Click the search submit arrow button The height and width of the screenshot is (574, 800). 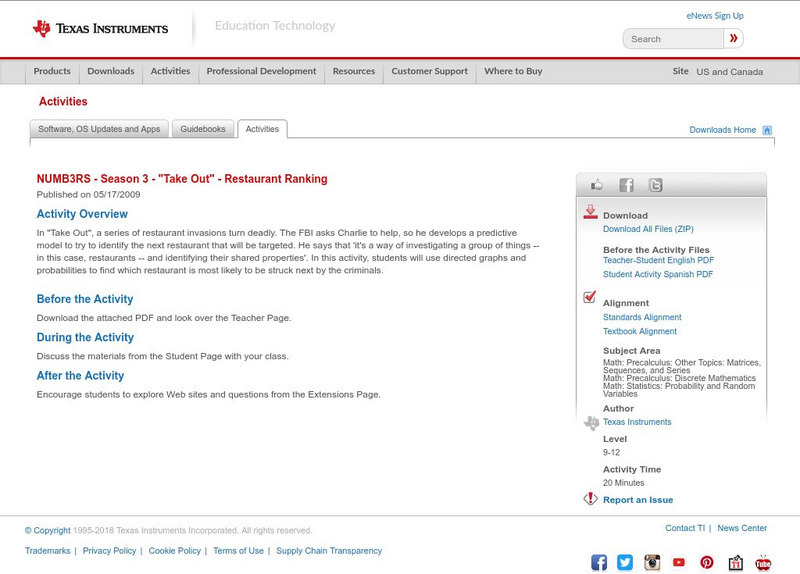click(734, 38)
